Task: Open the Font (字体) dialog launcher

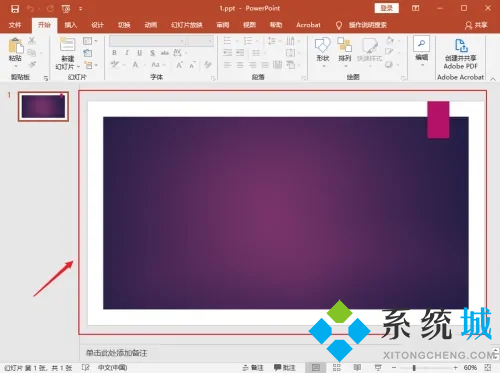Action: click(213, 78)
